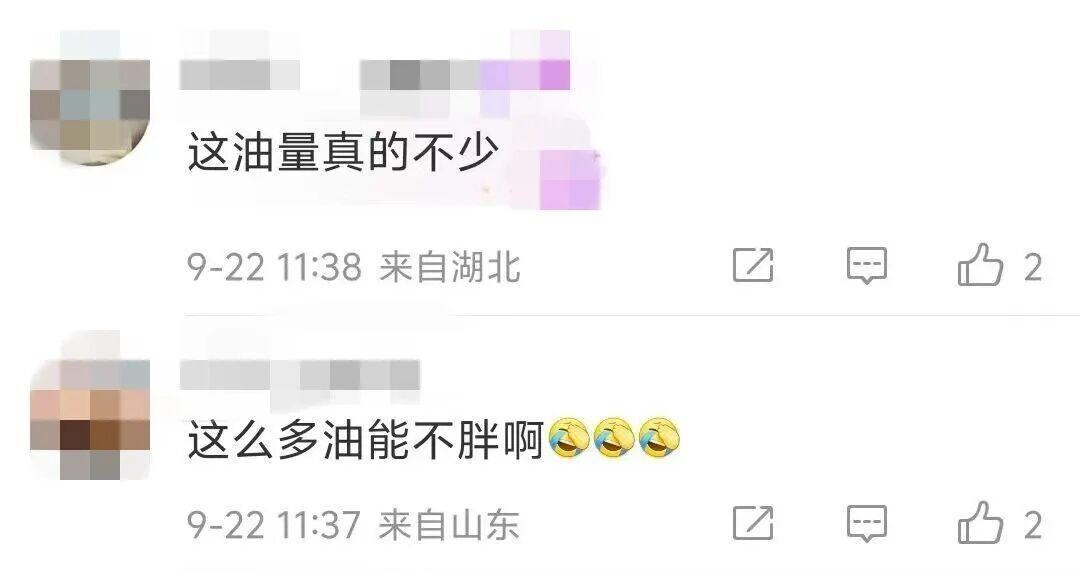Click the blurred username above '这油量真的不少'
This screenshot has width=1080, height=571.
point(240,74)
